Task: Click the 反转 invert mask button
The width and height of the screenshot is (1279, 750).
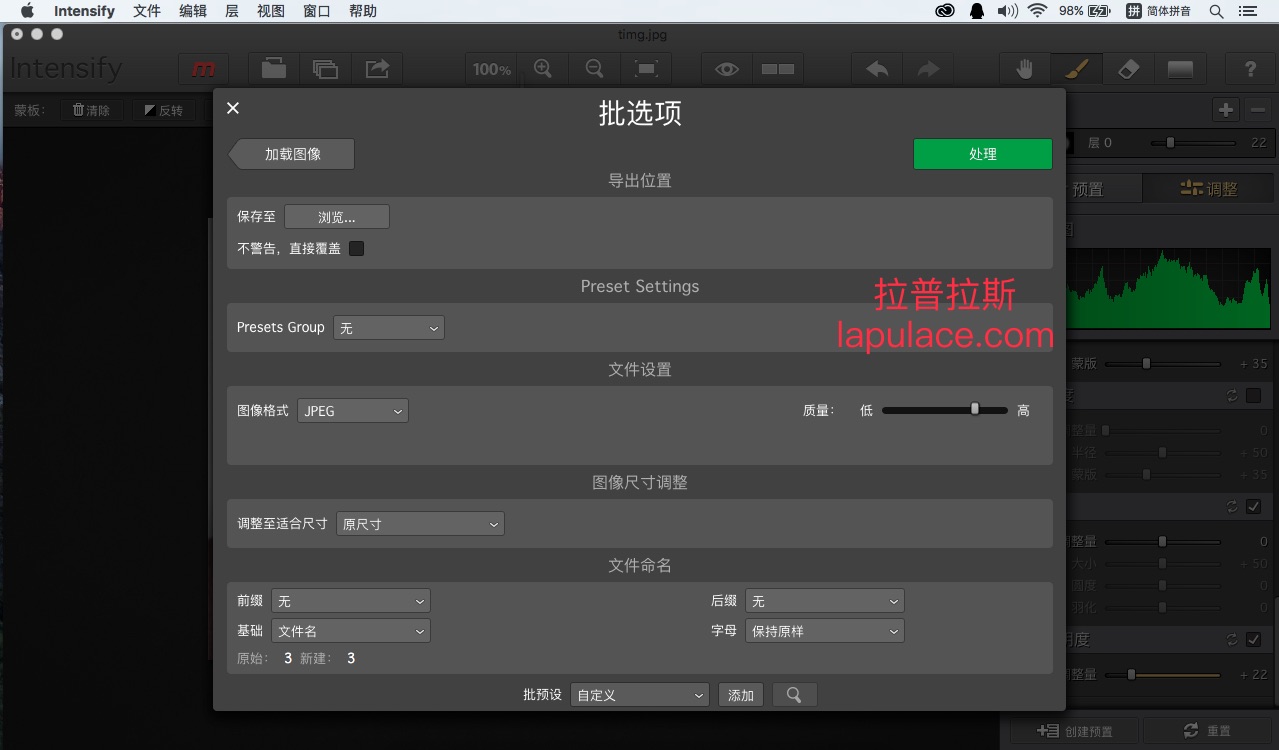Action: pos(164,110)
